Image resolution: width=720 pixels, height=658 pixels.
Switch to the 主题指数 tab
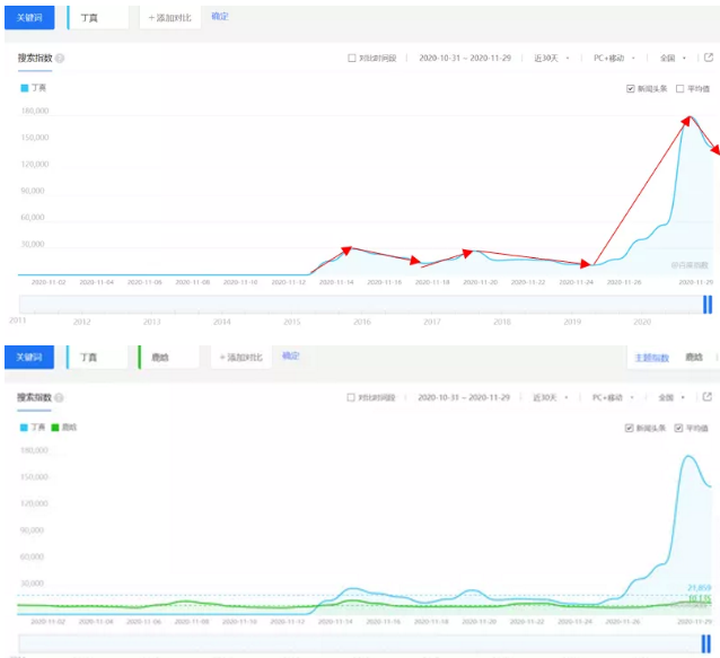pyautogui.click(x=652, y=357)
